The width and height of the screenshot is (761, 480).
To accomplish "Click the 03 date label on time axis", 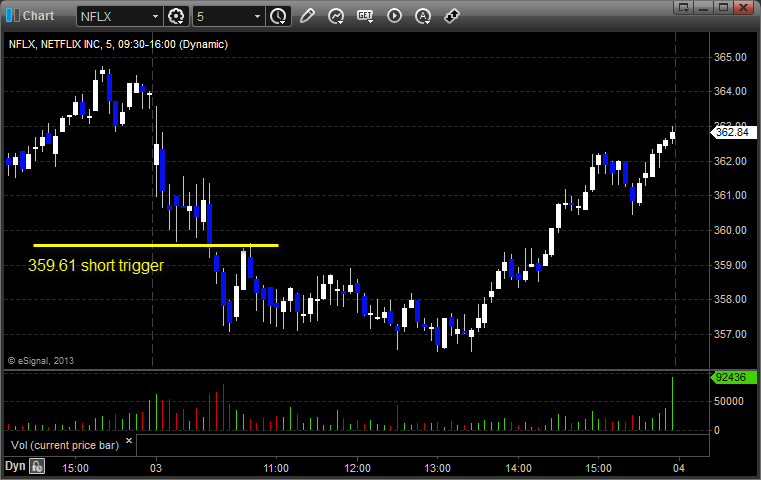I will (156, 468).
